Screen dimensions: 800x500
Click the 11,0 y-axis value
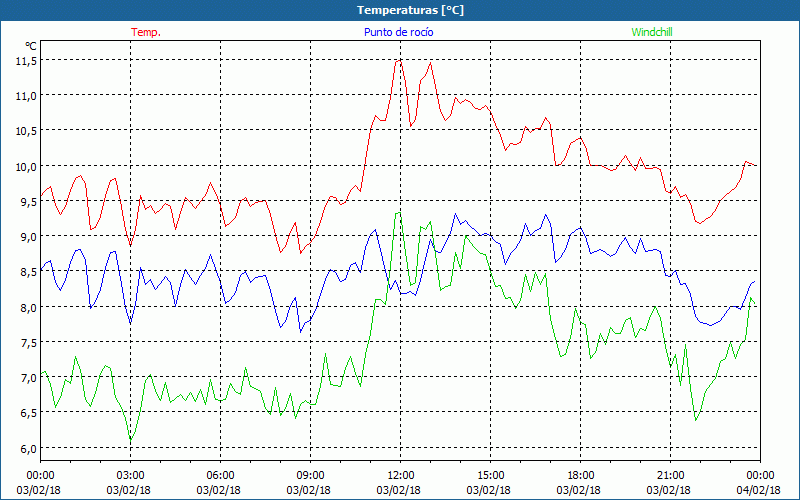(x=27, y=96)
